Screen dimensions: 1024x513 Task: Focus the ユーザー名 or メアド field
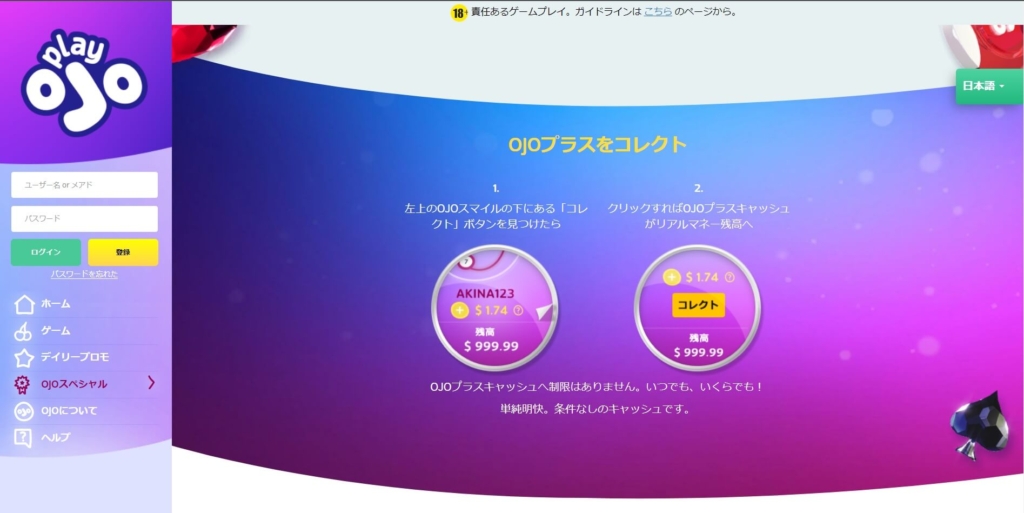pos(84,185)
